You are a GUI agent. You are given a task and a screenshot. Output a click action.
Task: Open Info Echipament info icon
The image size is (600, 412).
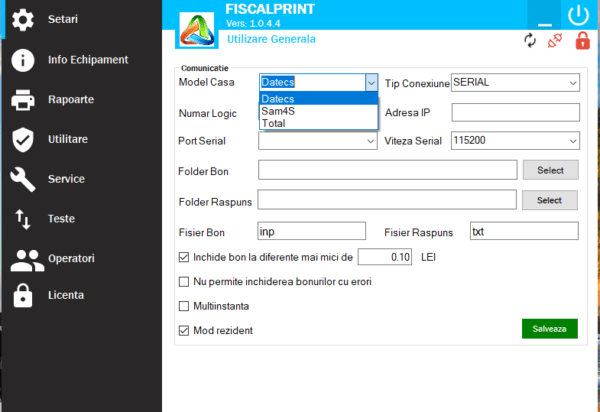(22, 60)
